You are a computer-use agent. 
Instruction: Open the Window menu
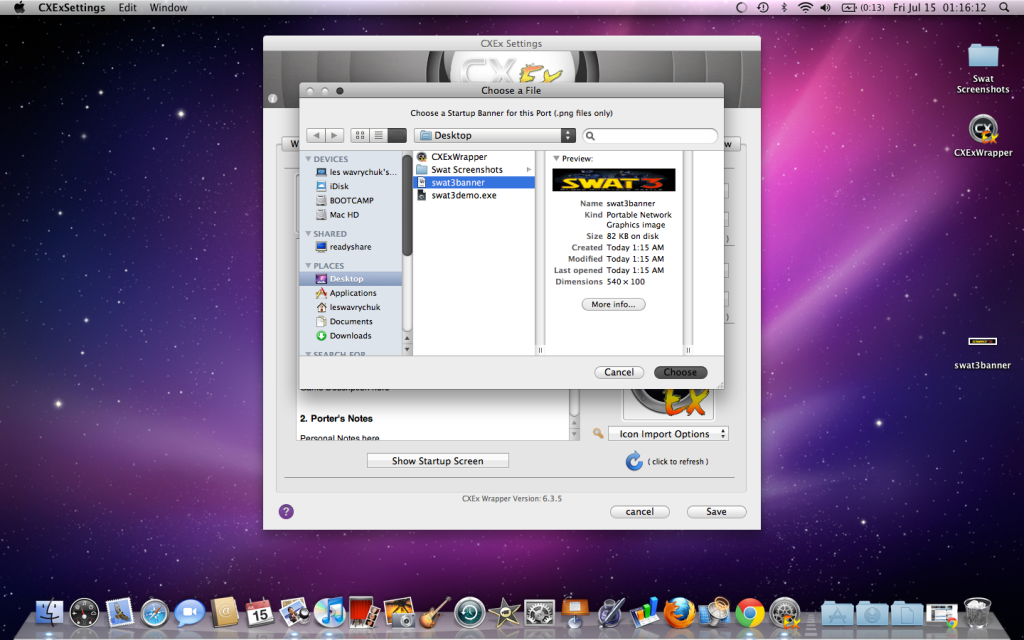[168, 8]
